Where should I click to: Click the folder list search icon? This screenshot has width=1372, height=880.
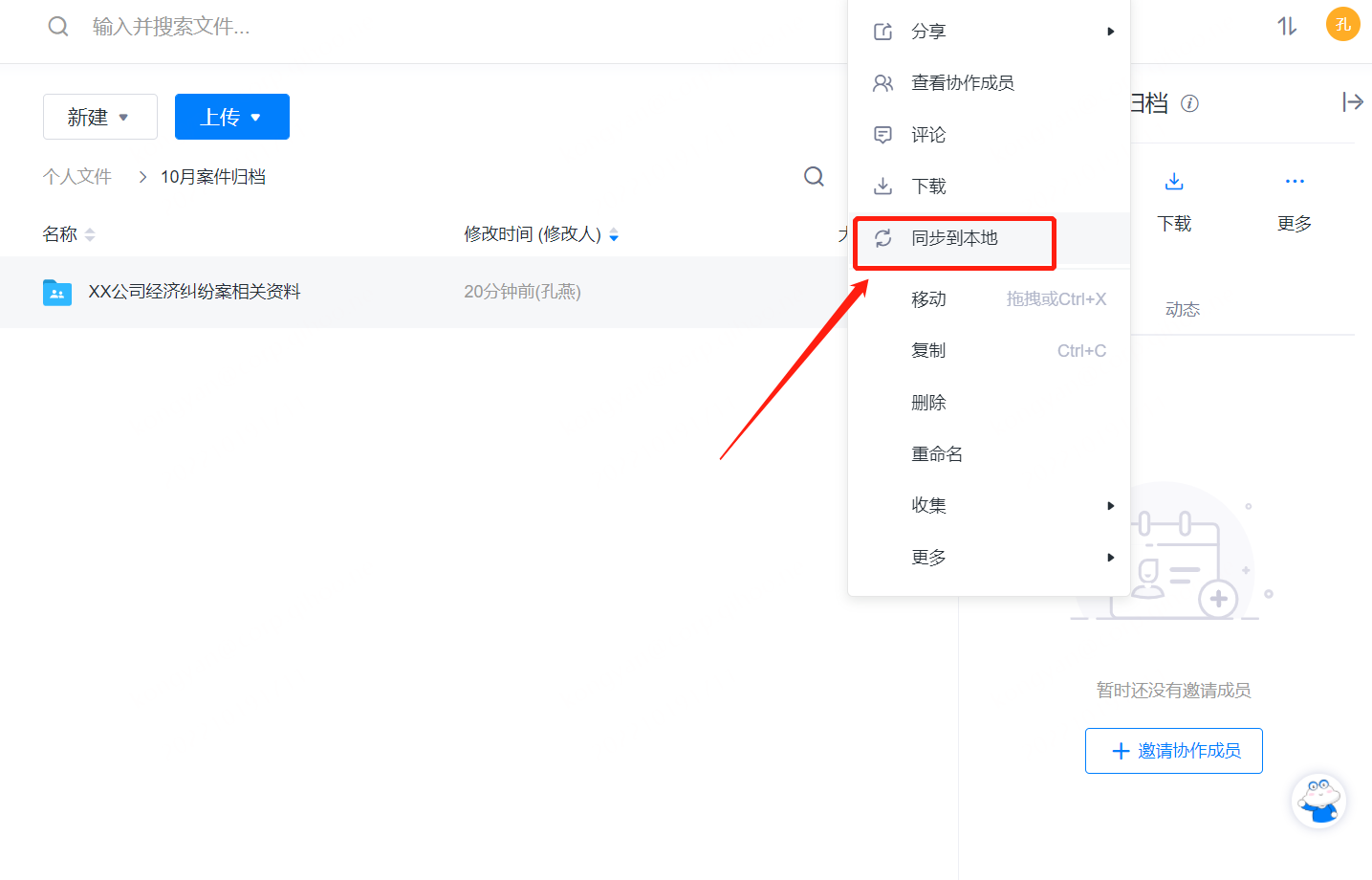tap(814, 176)
